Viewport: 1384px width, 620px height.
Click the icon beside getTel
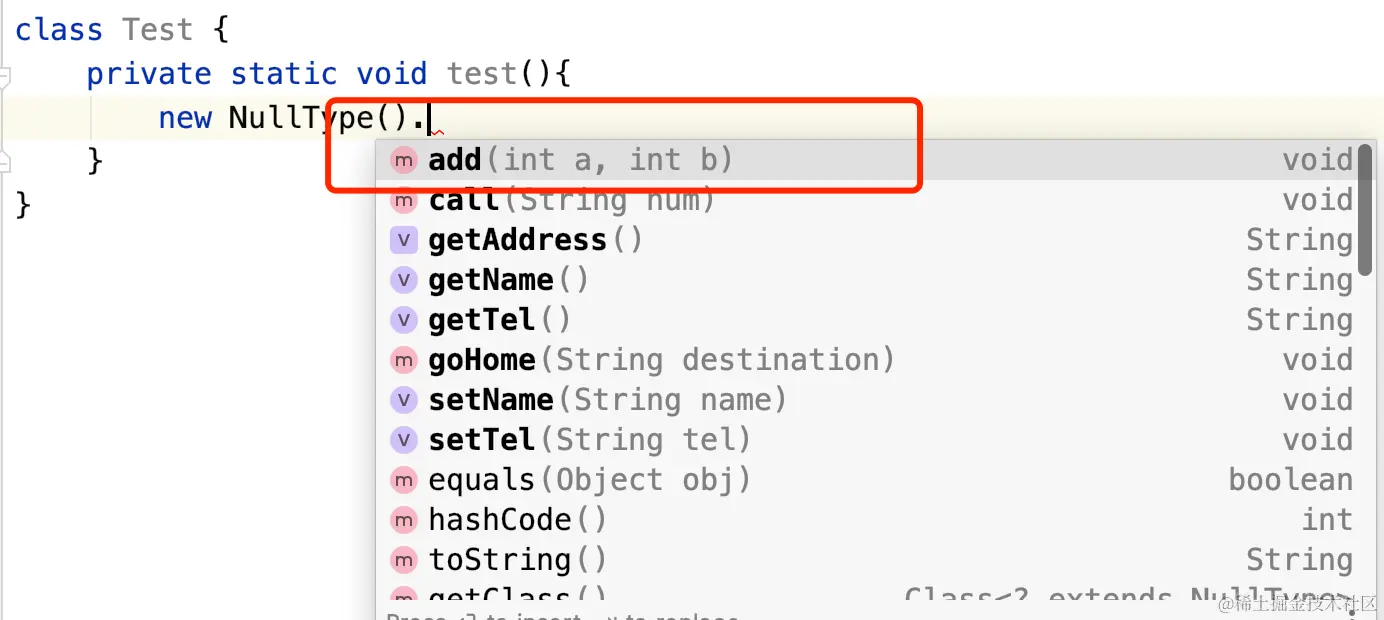[x=403, y=320]
